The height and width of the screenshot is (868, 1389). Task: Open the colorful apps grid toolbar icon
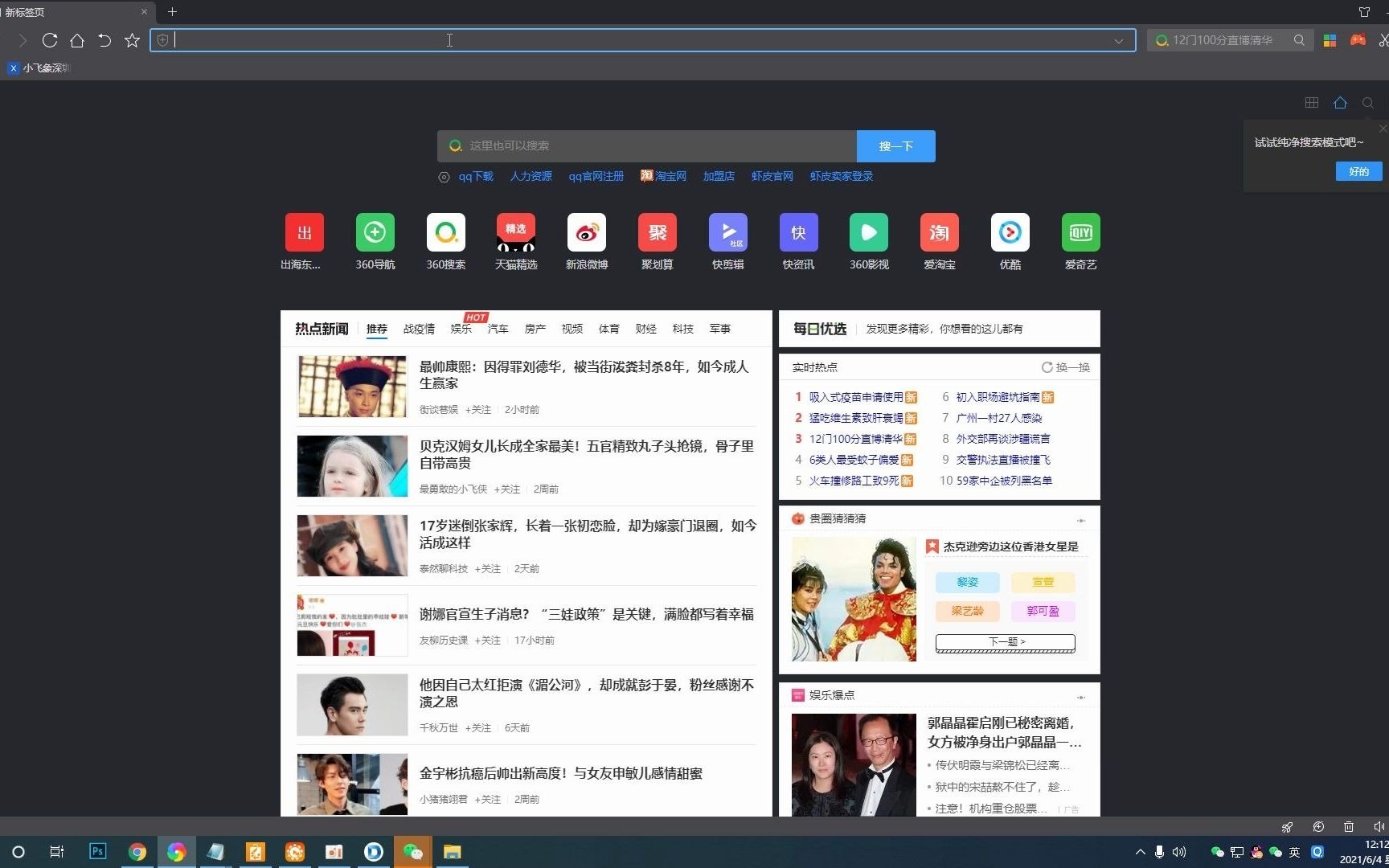pos(1330,40)
